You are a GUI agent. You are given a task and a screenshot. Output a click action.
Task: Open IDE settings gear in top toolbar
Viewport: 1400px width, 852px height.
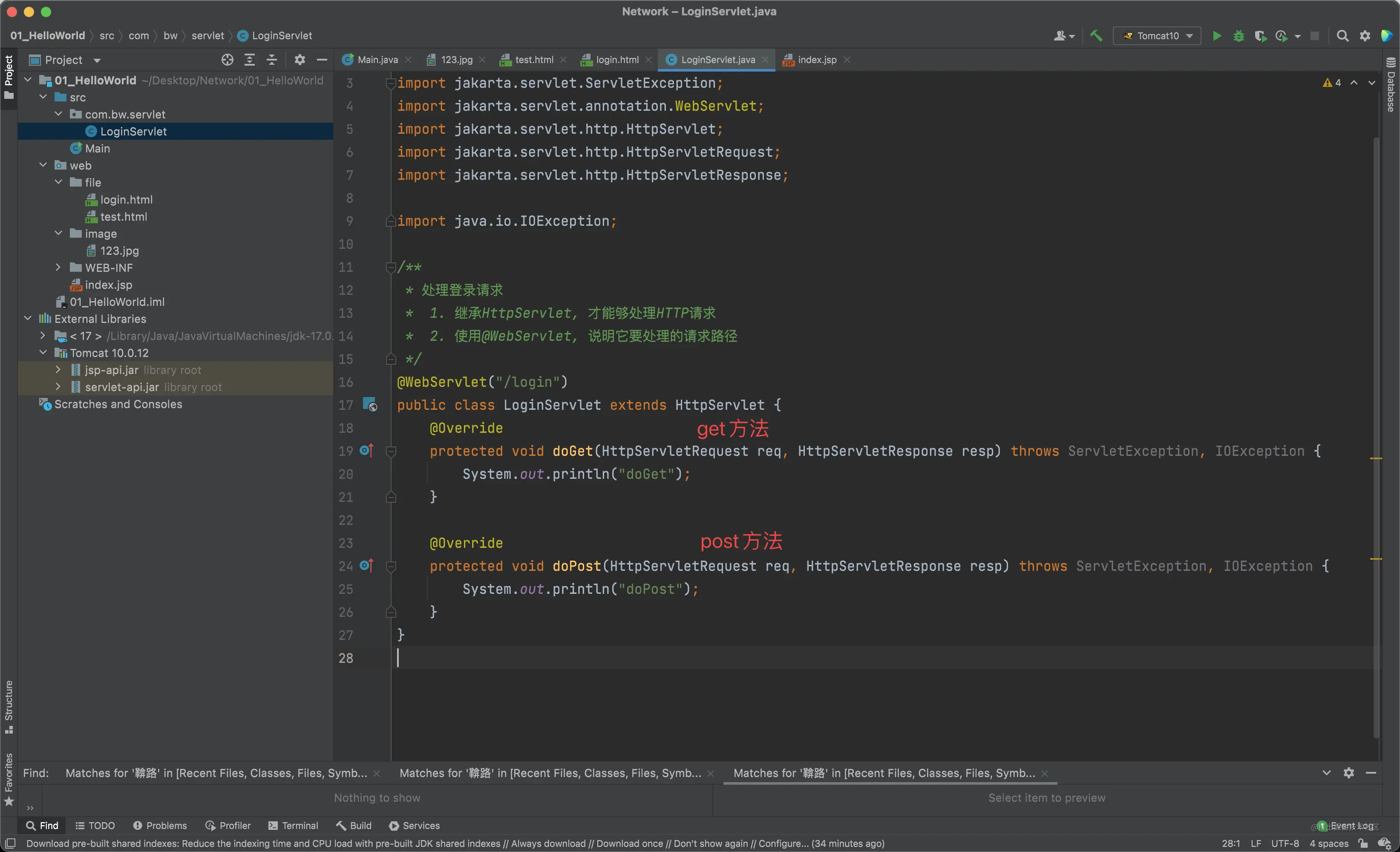click(1365, 36)
